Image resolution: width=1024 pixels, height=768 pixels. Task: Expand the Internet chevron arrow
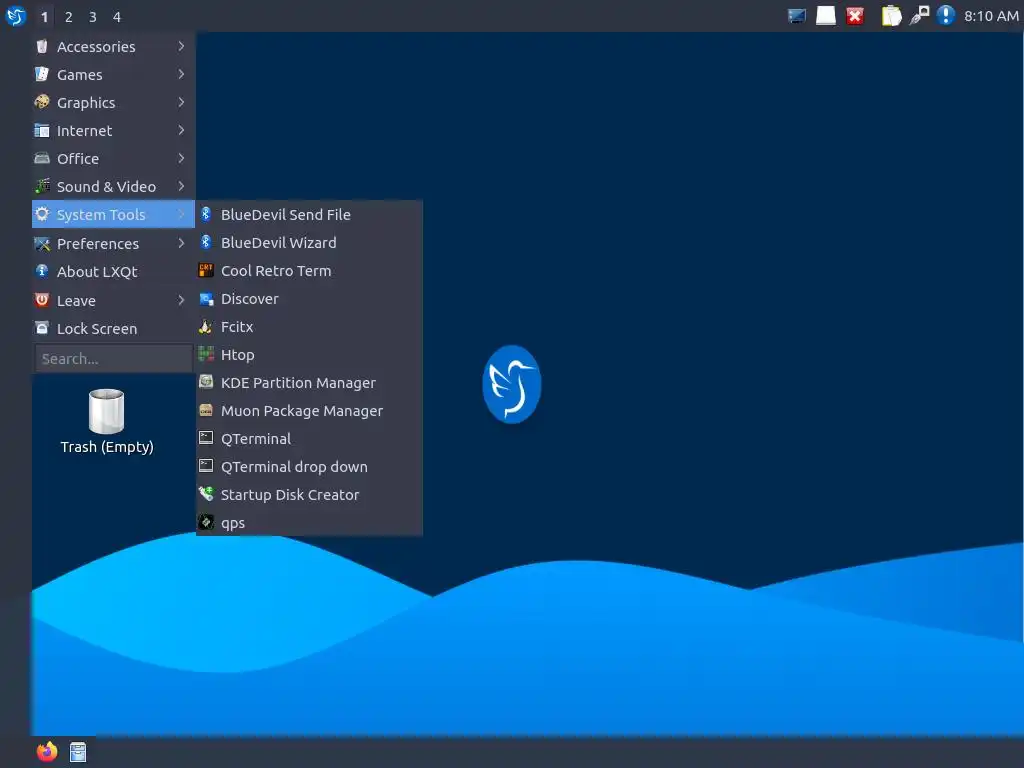pos(182,131)
